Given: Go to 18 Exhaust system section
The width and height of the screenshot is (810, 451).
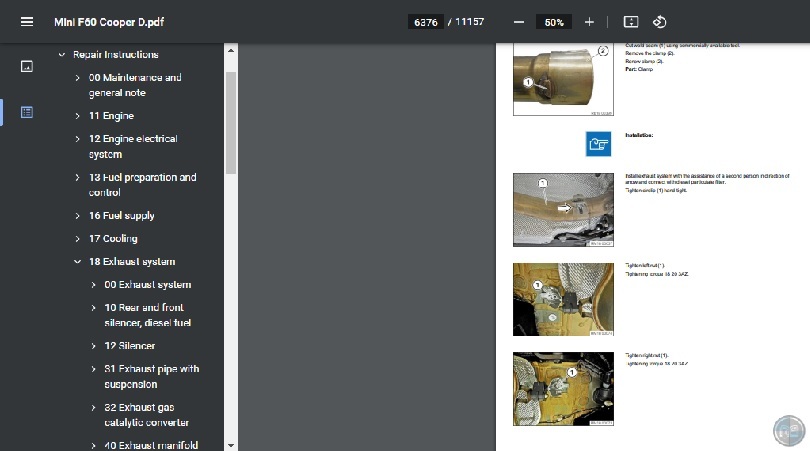Looking at the screenshot, I should 132,261.
